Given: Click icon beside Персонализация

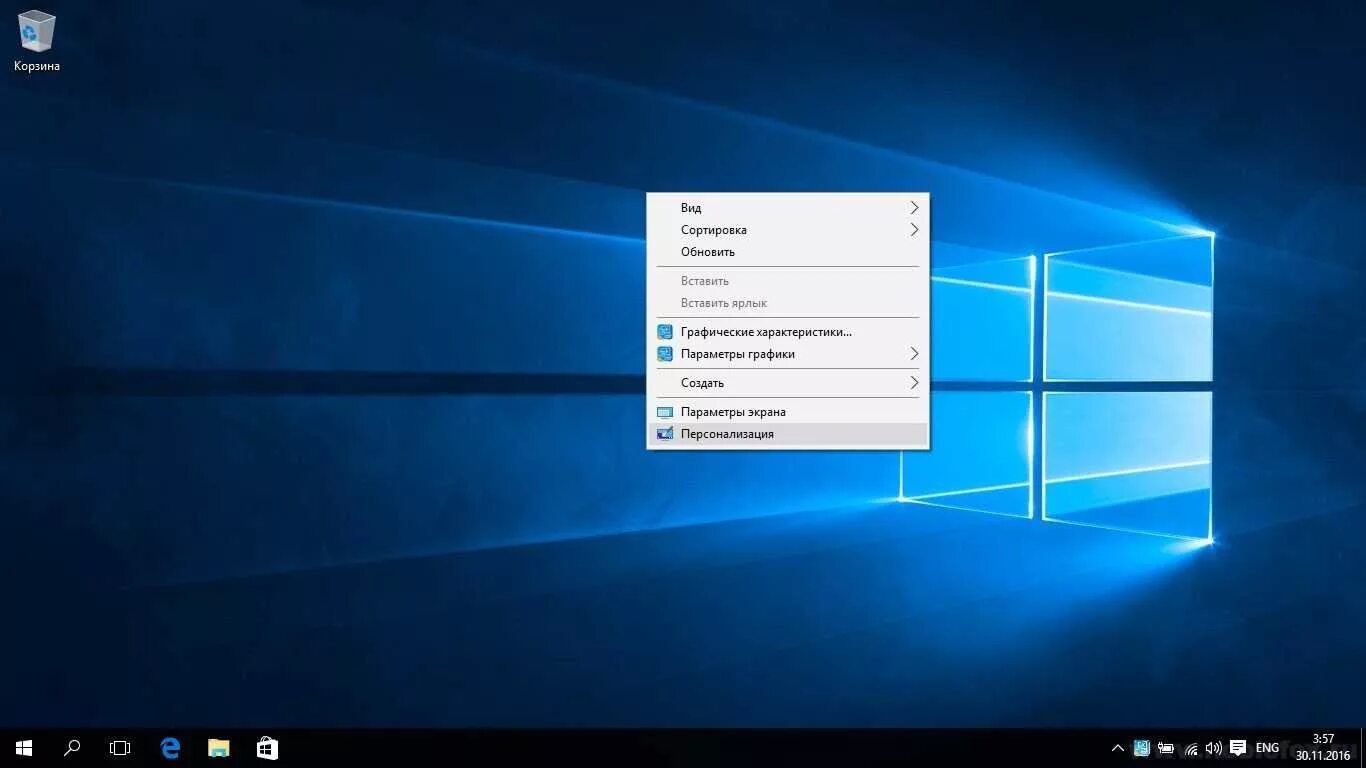Looking at the screenshot, I should [x=665, y=434].
